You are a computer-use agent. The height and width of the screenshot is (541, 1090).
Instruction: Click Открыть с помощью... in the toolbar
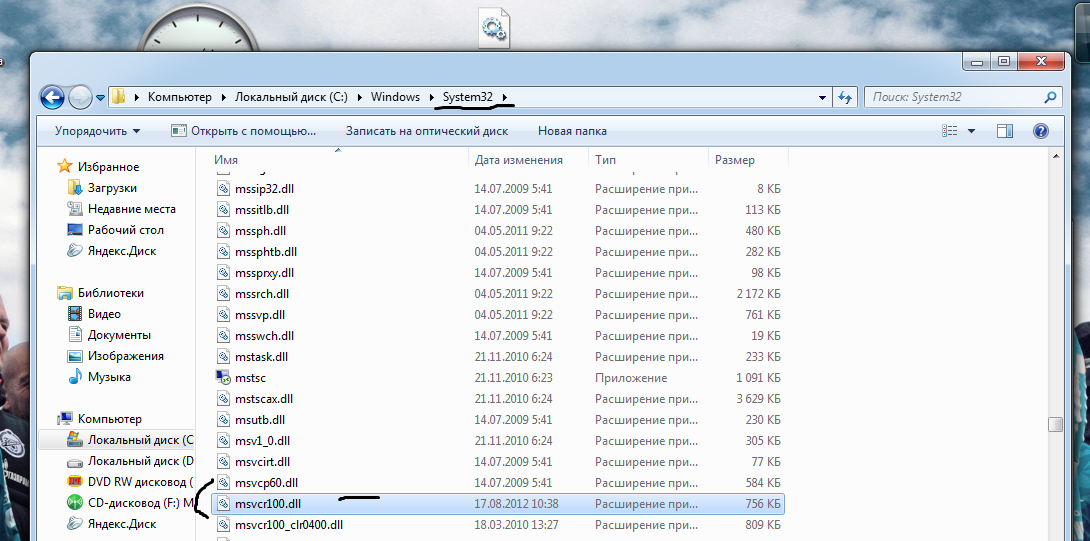click(244, 131)
